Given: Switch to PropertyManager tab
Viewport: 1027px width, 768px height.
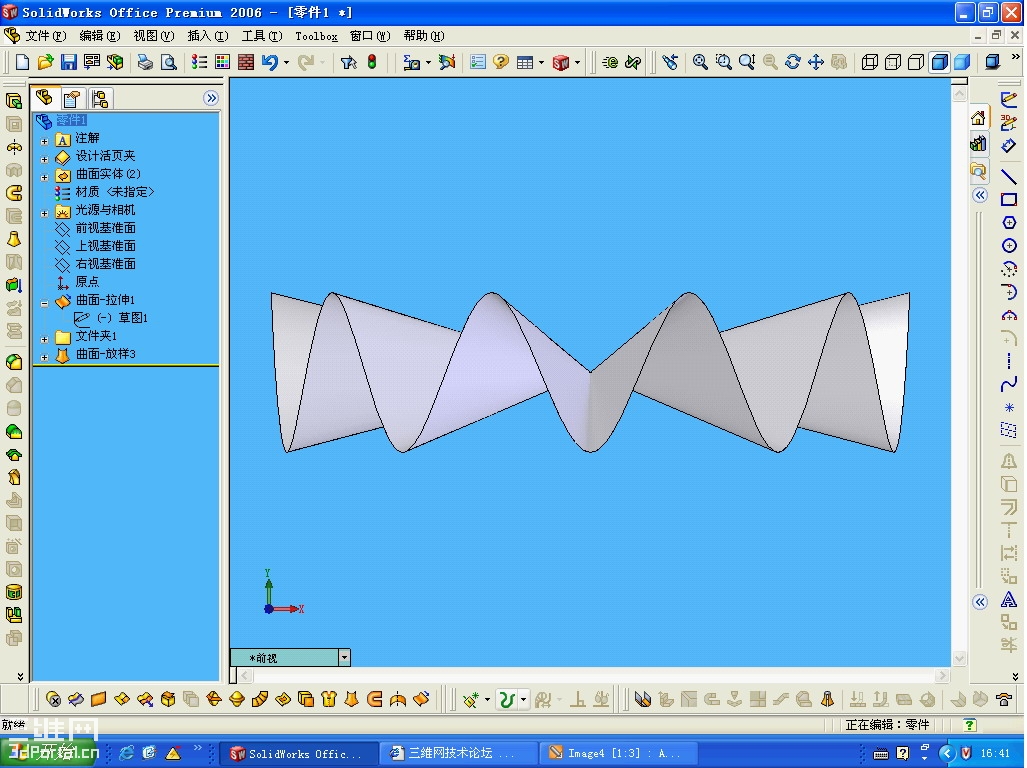Looking at the screenshot, I should (71, 99).
